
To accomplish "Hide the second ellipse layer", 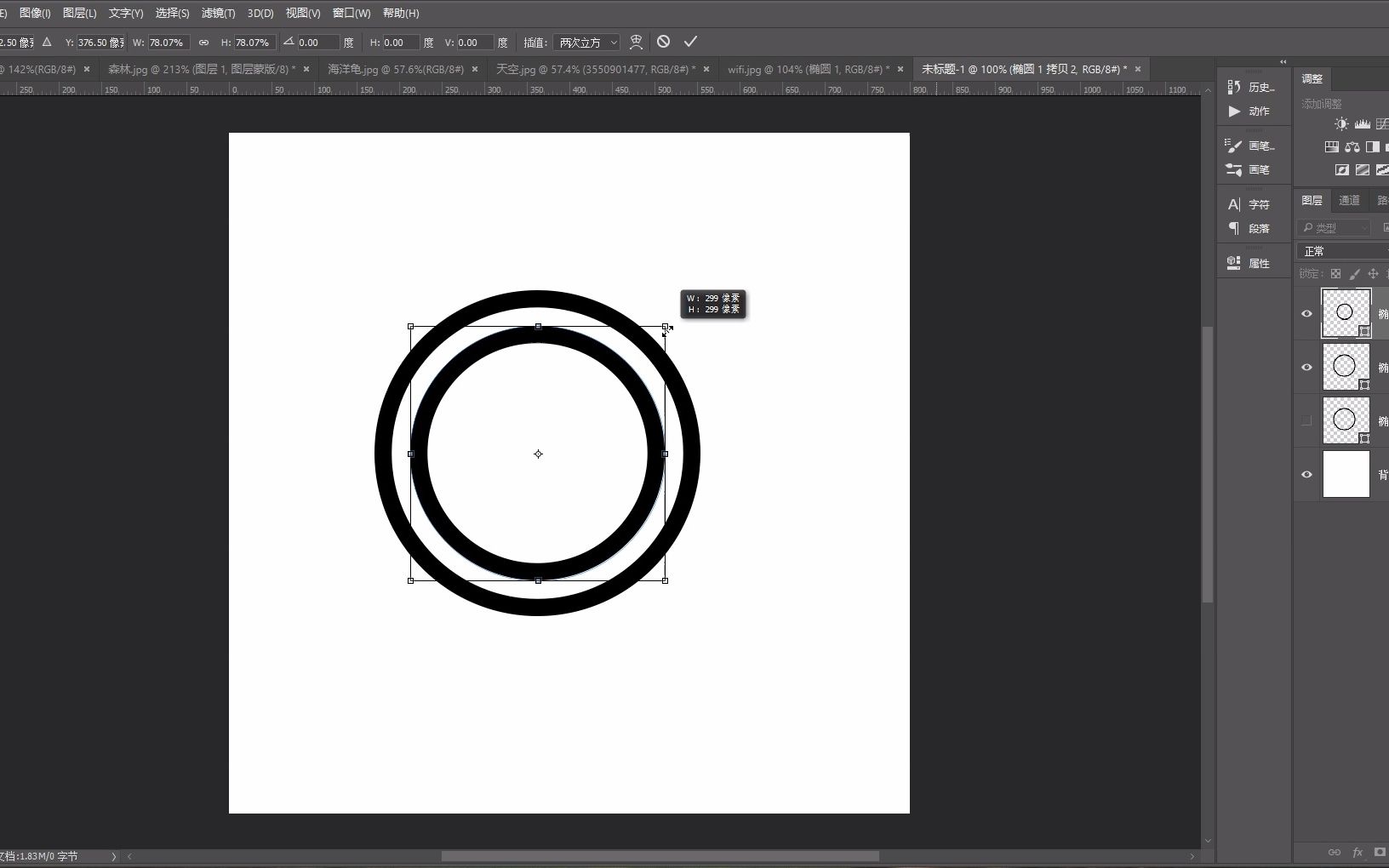I will [x=1307, y=368].
